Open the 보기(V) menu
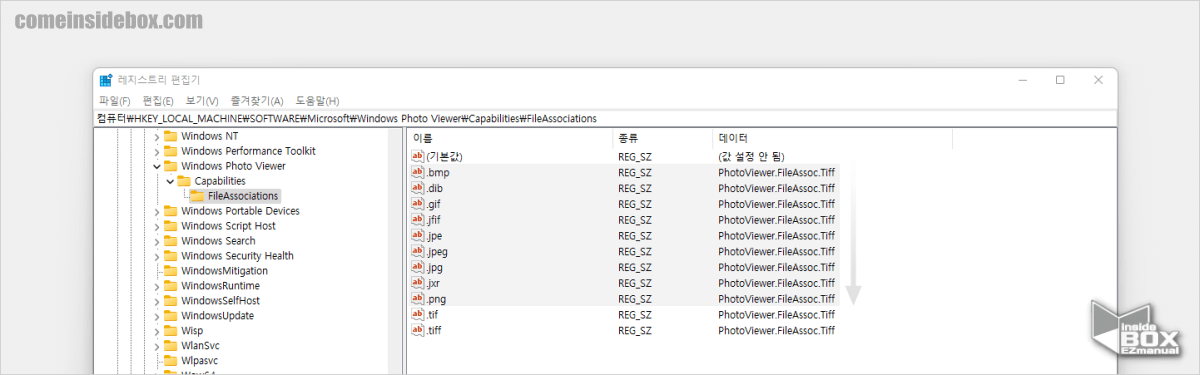This screenshot has height=375, width=1200. [202, 101]
